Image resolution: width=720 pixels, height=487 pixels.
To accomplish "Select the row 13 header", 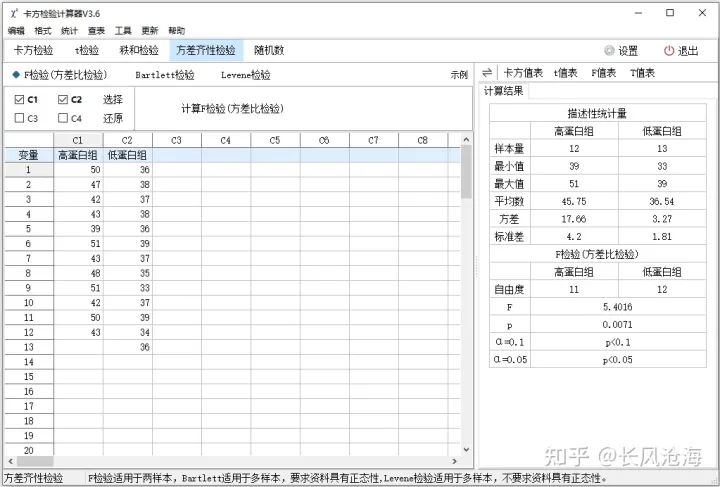I will pyautogui.click(x=29, y=347).
